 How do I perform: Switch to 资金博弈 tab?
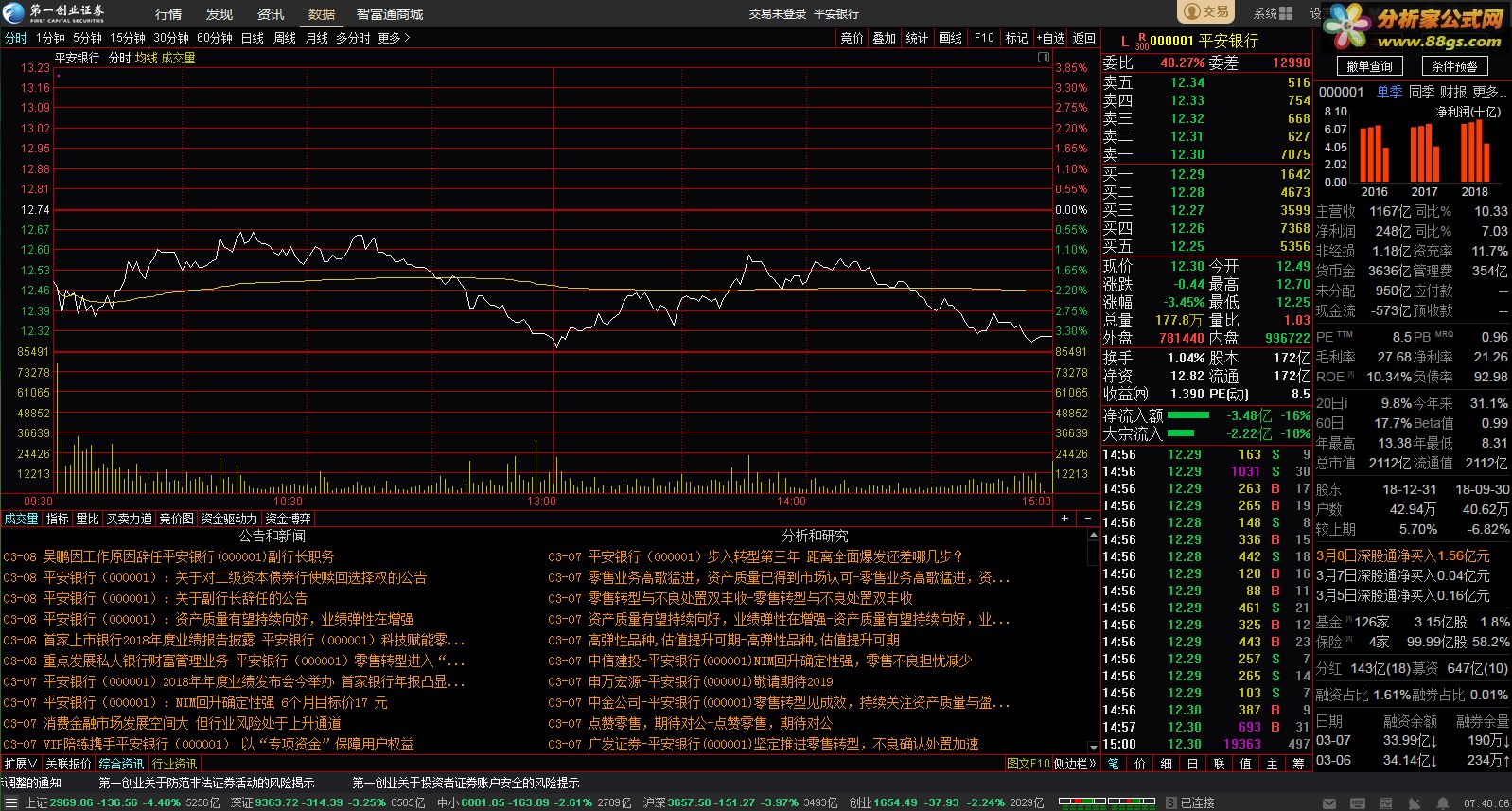click(x=288, y=519)
